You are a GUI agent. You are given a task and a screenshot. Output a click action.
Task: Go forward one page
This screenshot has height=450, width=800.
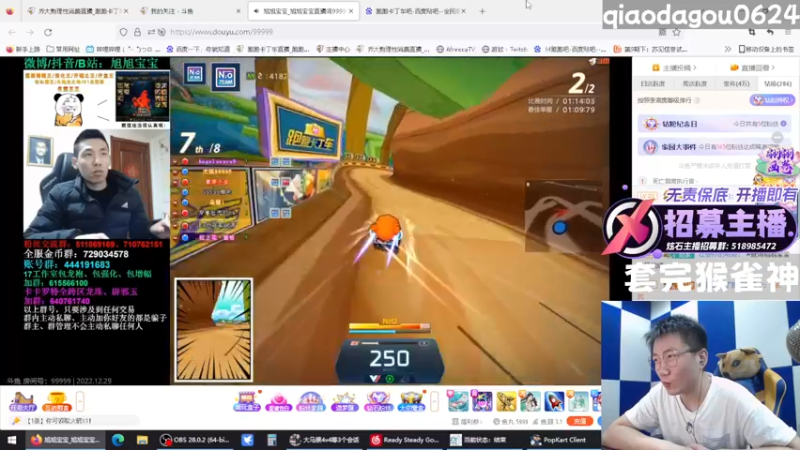click(x=30, y=32)
